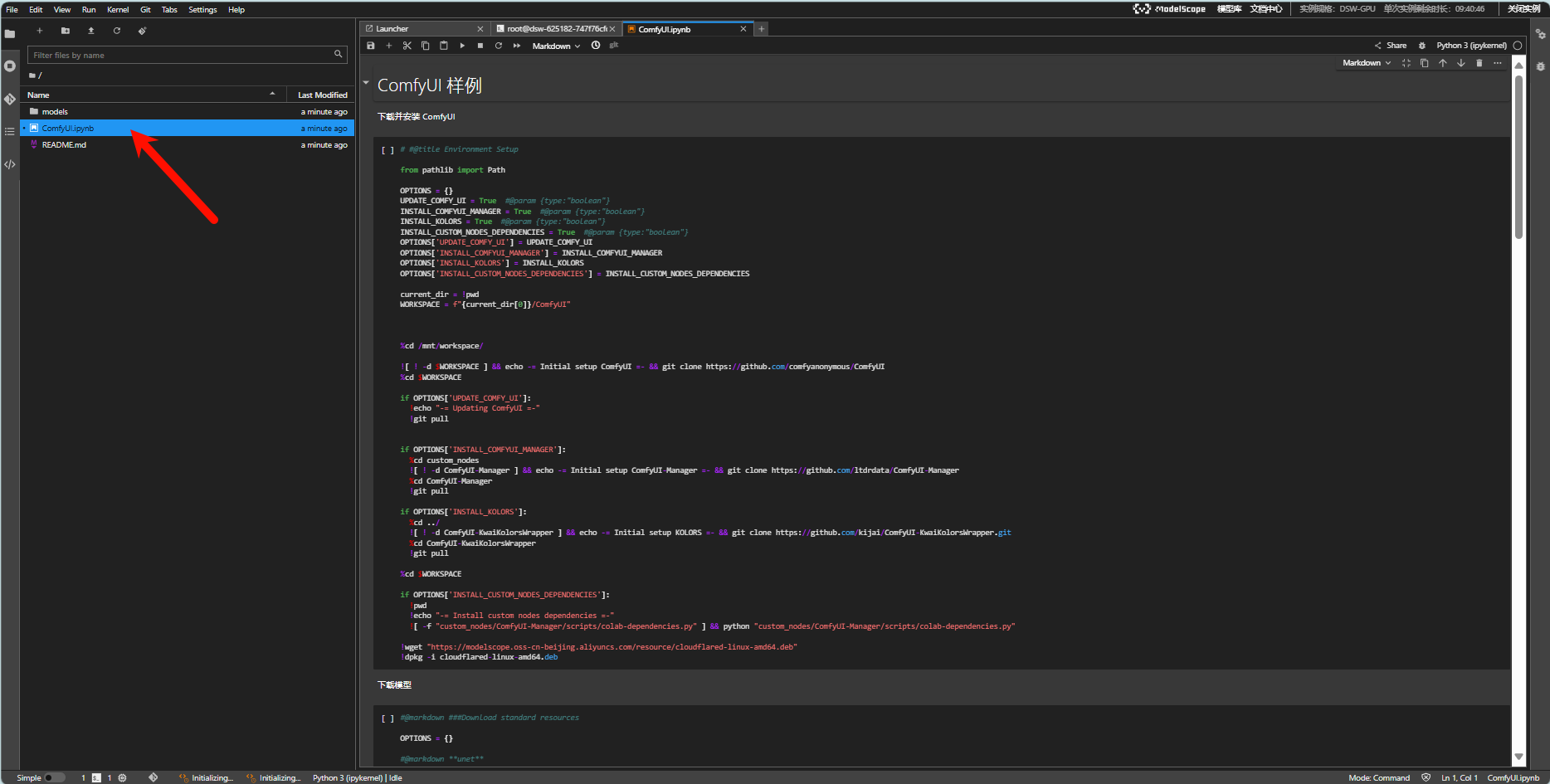Insert a cell below with plus icon
The image size is (1550, 784).
[388, 46]
